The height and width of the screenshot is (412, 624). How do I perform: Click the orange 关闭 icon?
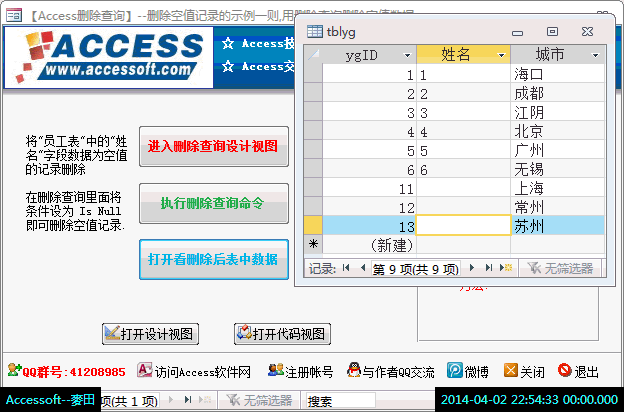click(x=511, y=370)
